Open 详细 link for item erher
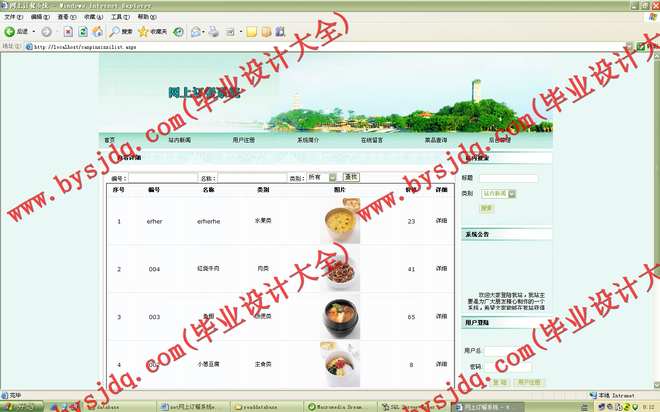 tap(441, 221)
